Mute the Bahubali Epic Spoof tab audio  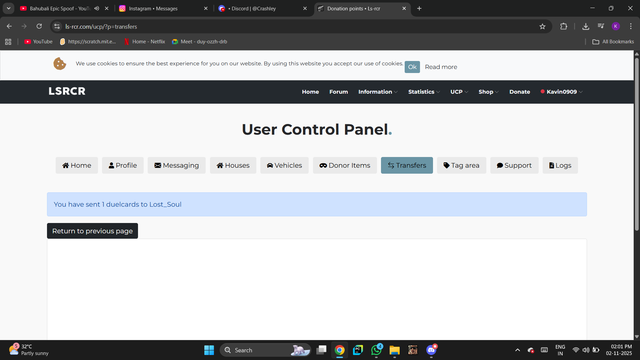click(x=97, y=9)
